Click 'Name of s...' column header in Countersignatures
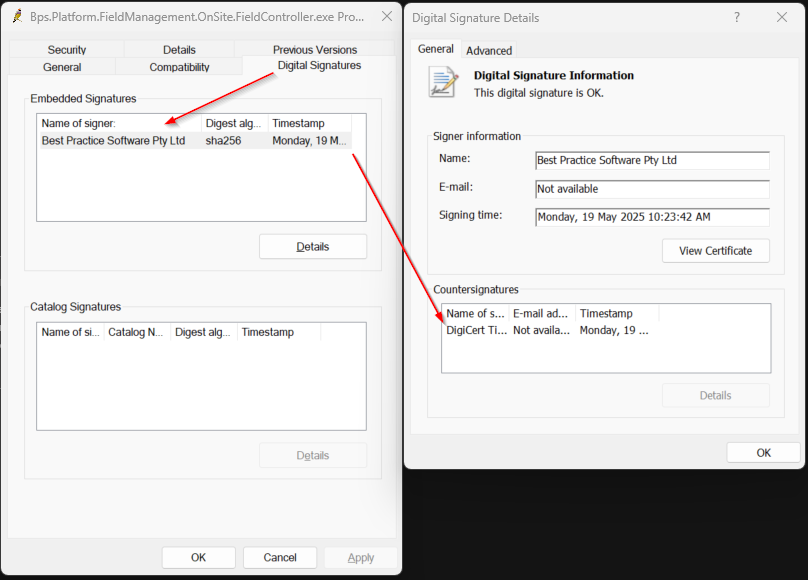This screenshot has height=580, width=808. [x=476, y=313]
